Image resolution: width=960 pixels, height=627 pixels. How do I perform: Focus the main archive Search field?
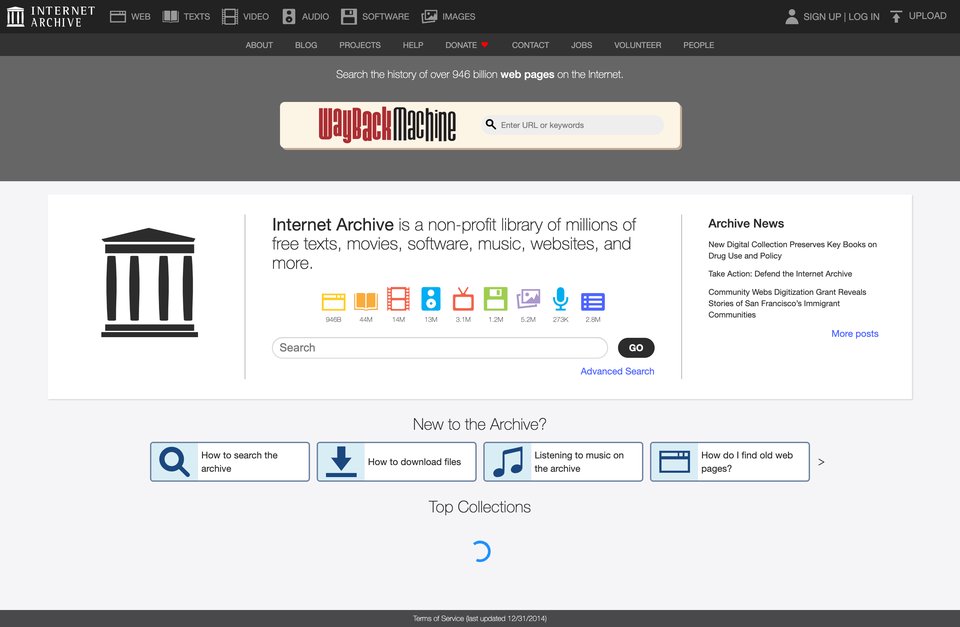(440, 348)
